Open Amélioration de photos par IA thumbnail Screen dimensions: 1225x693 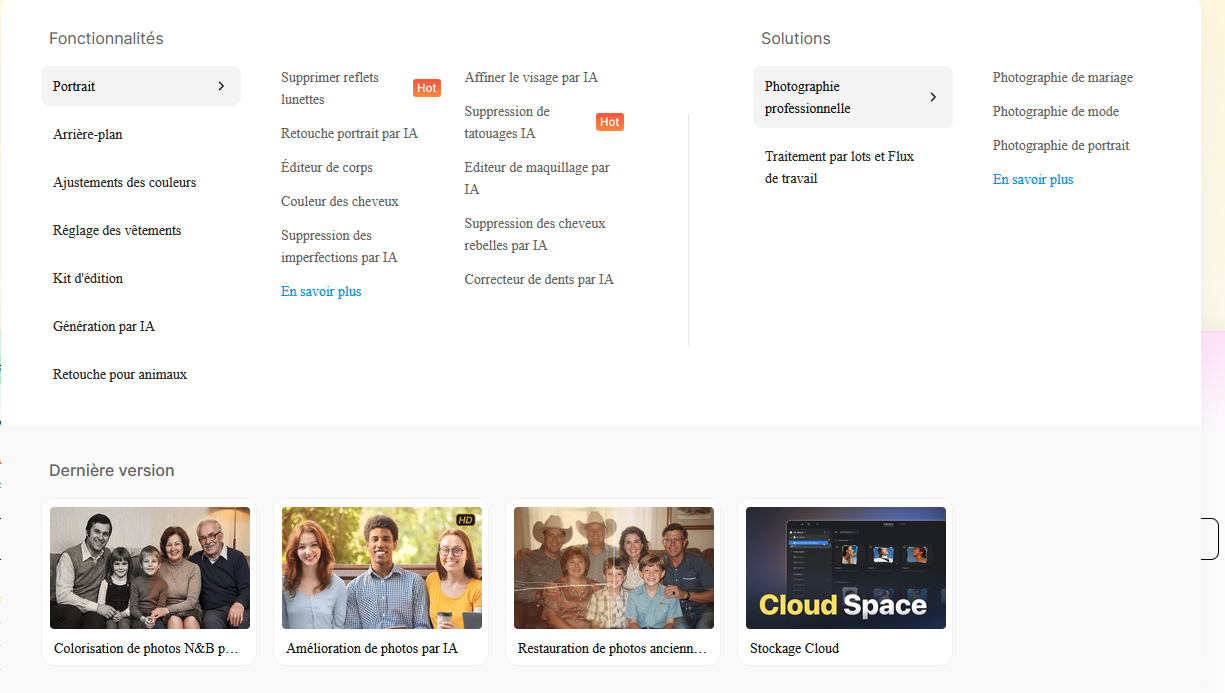382,568
